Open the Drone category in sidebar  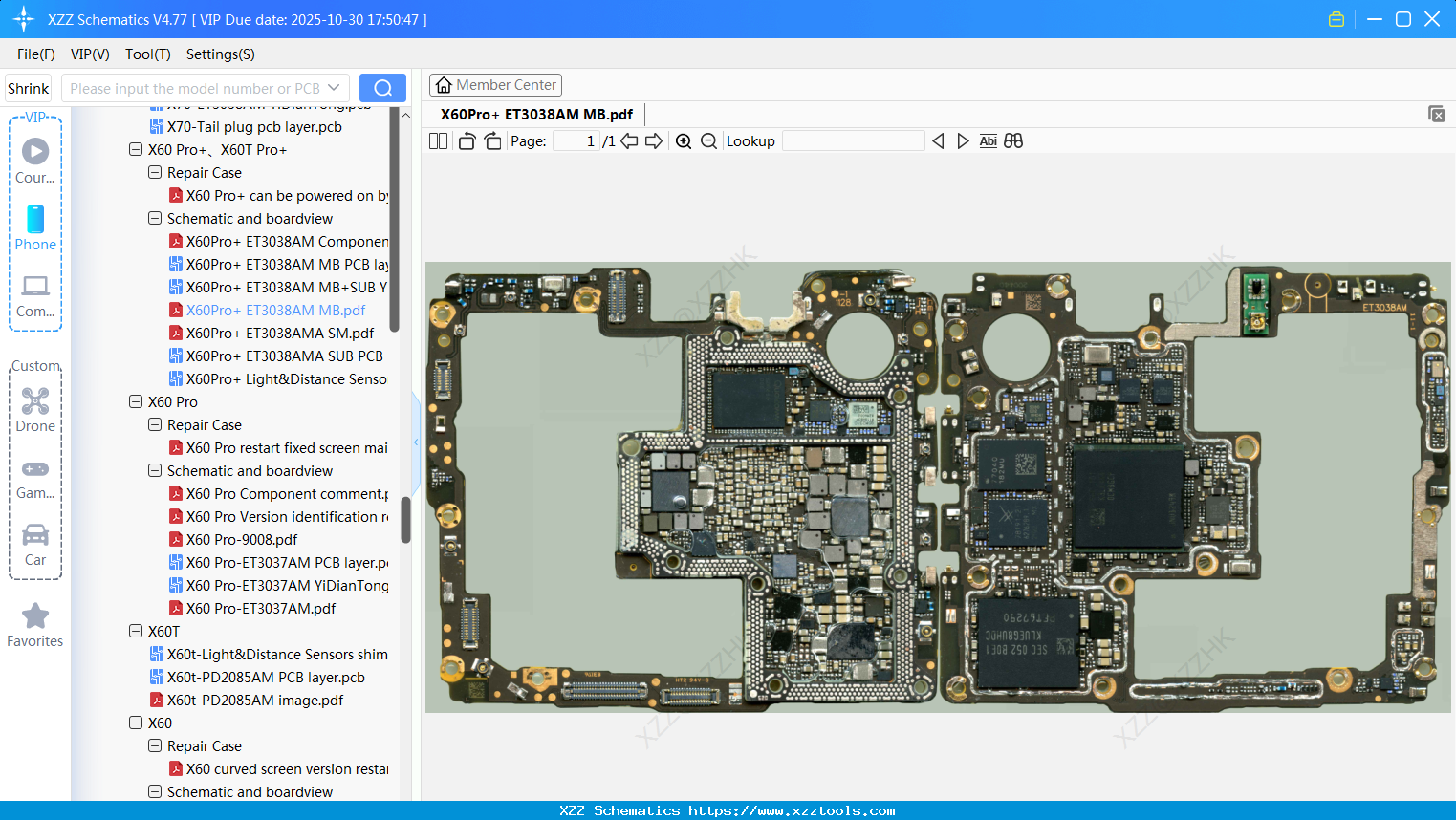(35, 410)
